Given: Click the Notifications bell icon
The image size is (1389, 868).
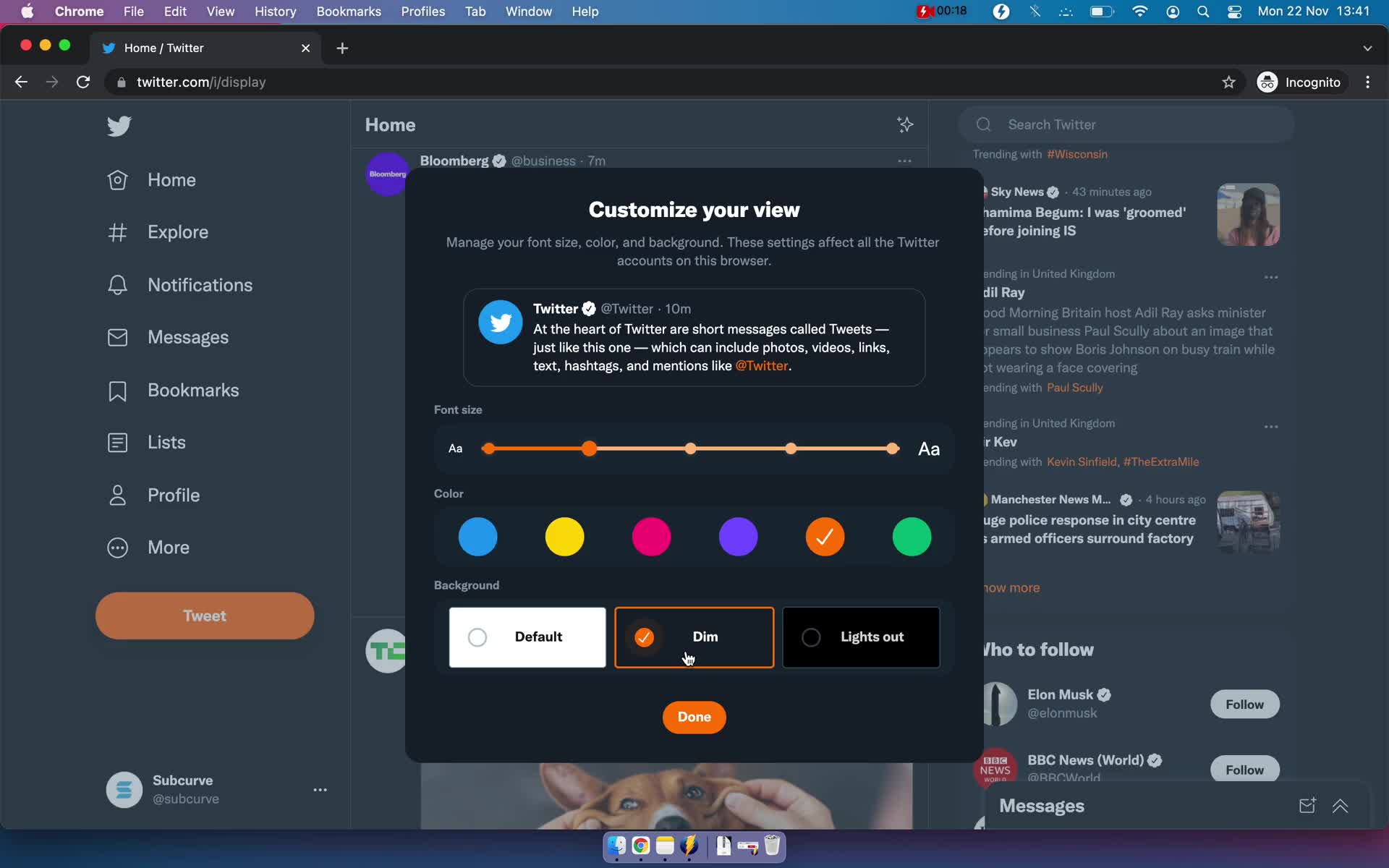Looking at the screenshot, I should (119, 285).
